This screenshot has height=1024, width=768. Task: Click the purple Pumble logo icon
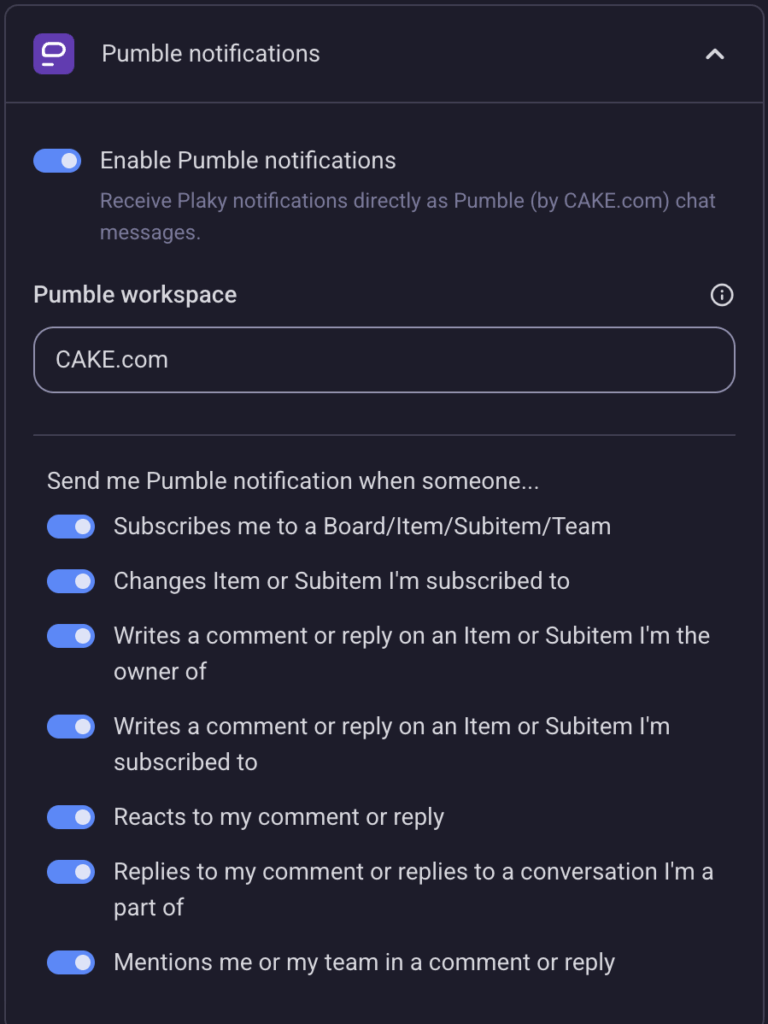point(54,54)
